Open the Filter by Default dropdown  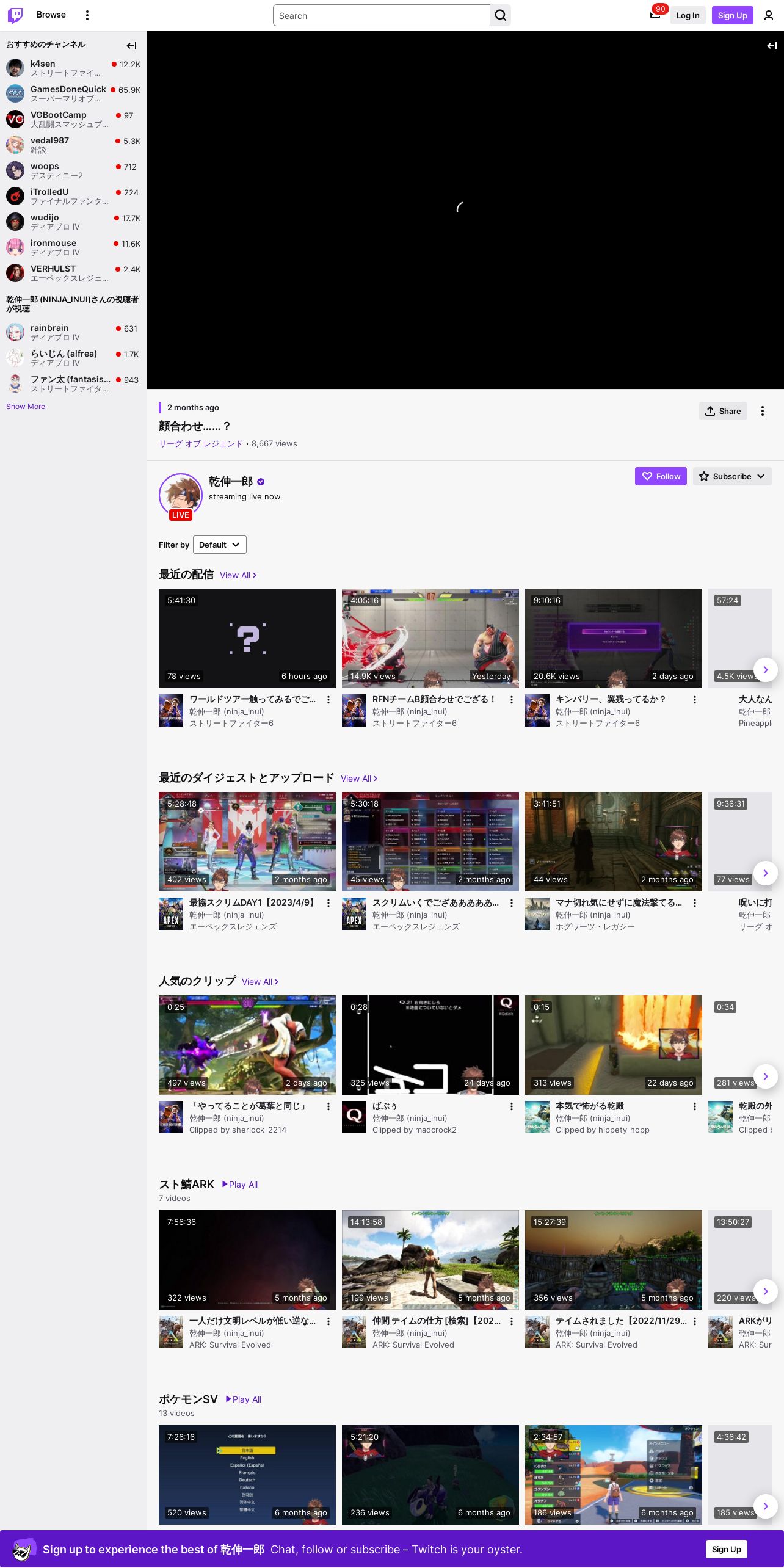click(x=220, y=545)
